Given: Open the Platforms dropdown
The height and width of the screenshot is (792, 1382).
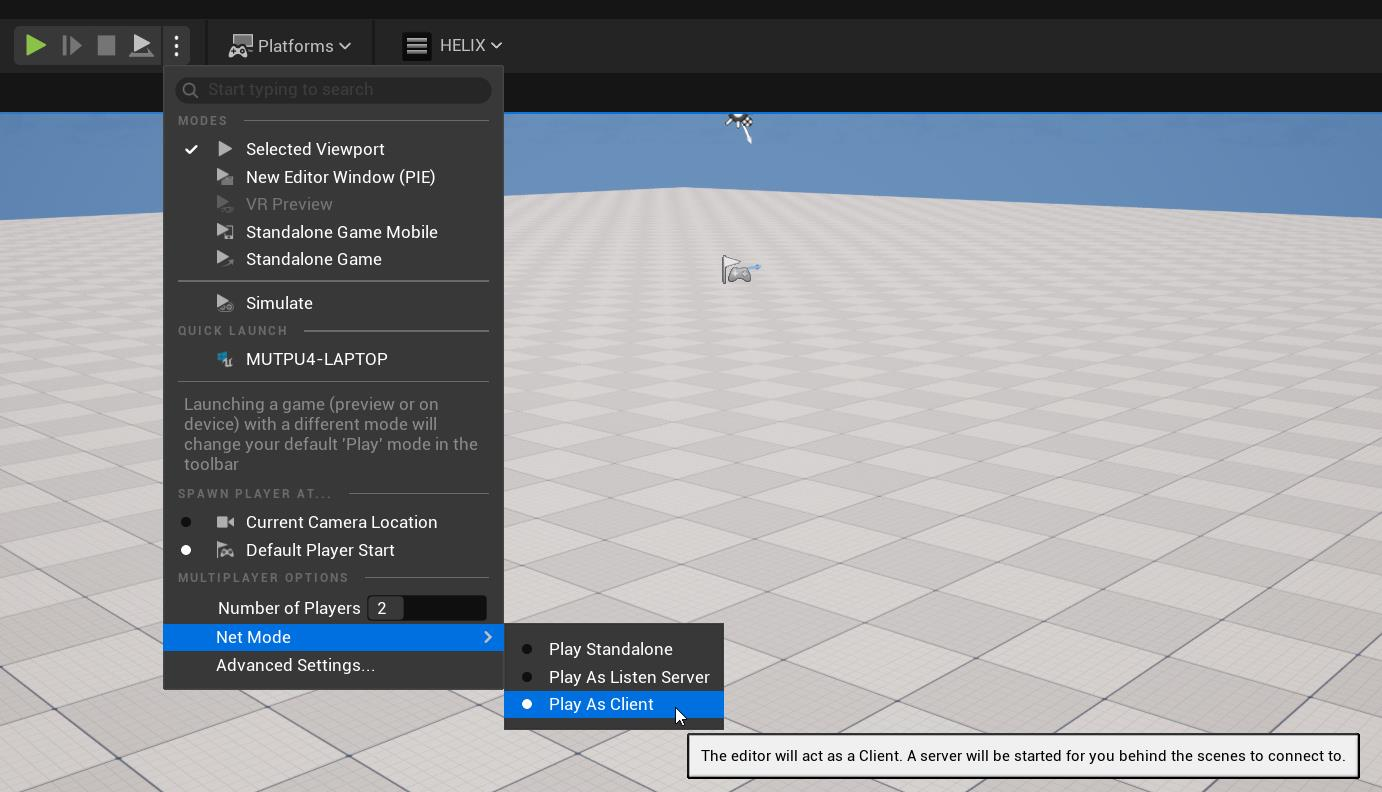Looking at the screenshot, I should click(290, 46).
